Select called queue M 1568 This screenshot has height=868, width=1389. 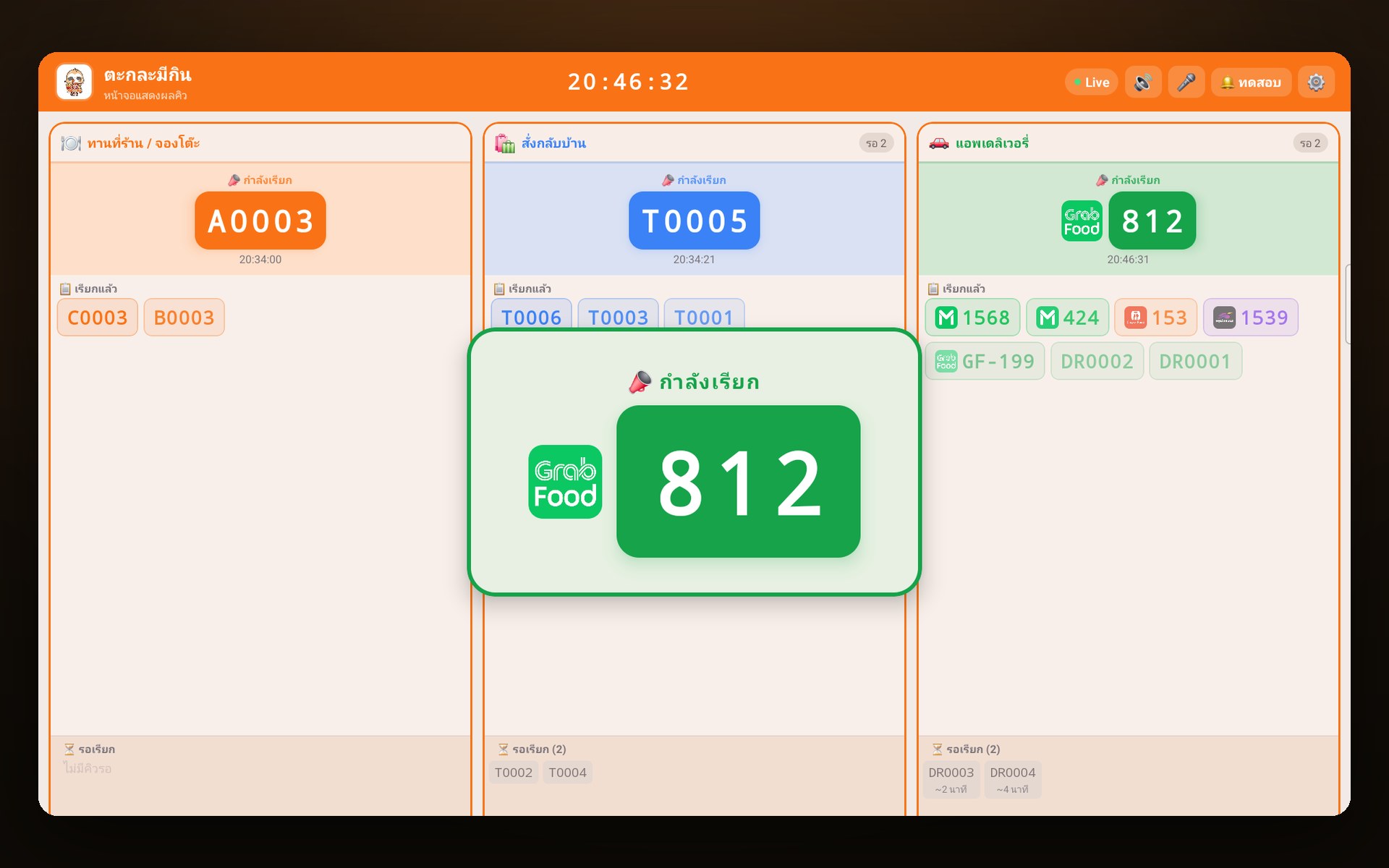(x=972, y=318)
